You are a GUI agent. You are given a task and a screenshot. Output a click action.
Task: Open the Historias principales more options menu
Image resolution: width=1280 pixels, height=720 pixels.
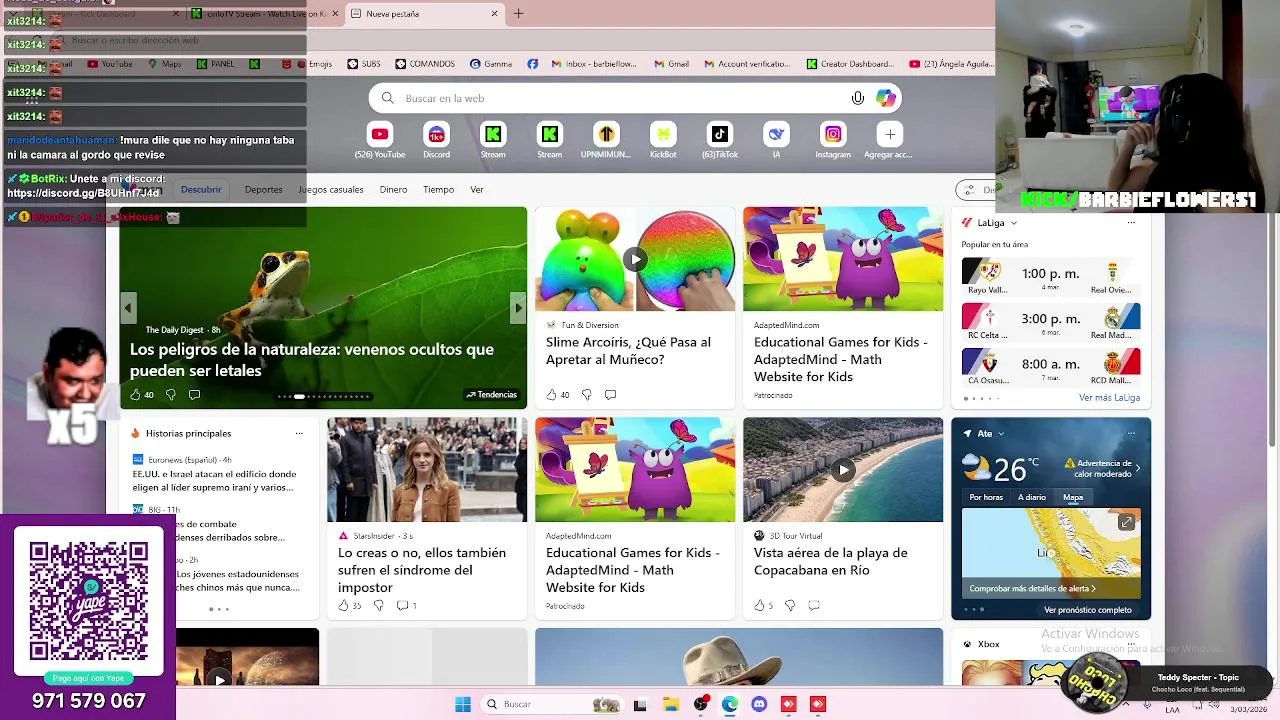click(299, 434)
